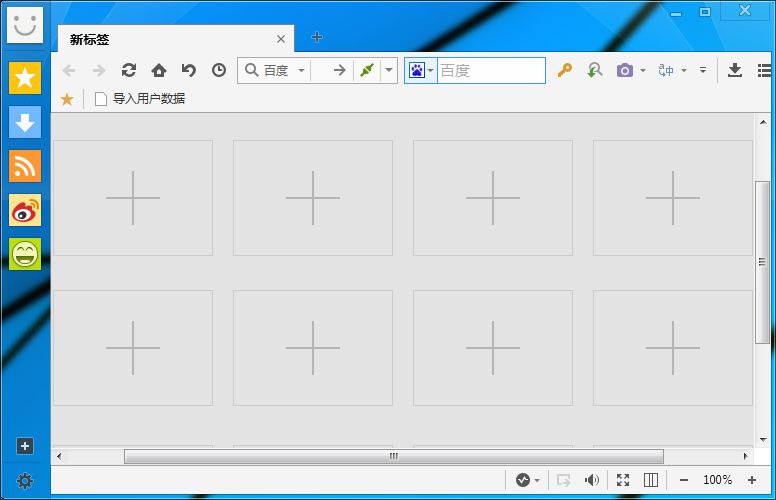Add site to fourth top-row tile
This screenshot has width=776, height=500.
tap(673, 198)
